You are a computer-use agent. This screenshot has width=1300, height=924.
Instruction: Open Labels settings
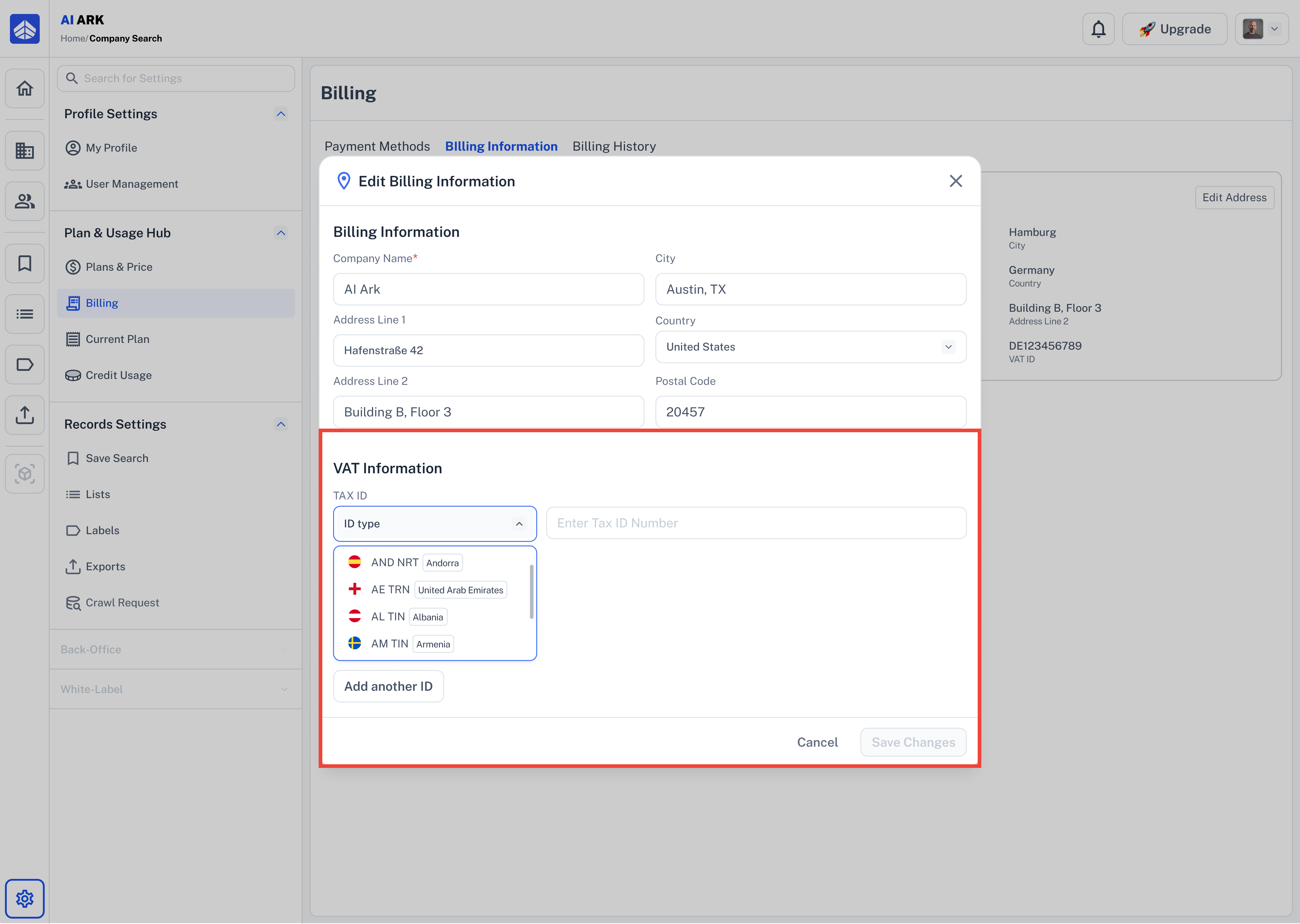pyautogui.click(x=176, y=530)
